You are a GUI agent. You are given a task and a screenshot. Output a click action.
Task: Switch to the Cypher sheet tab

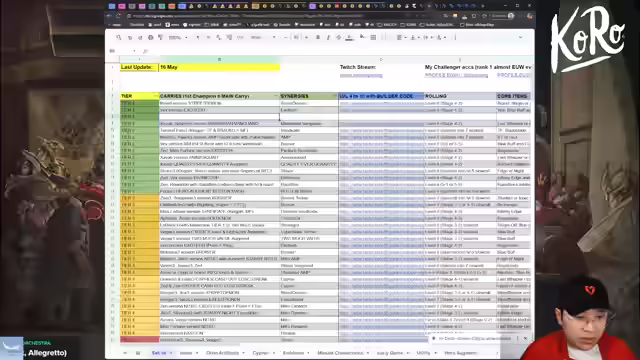260,353
